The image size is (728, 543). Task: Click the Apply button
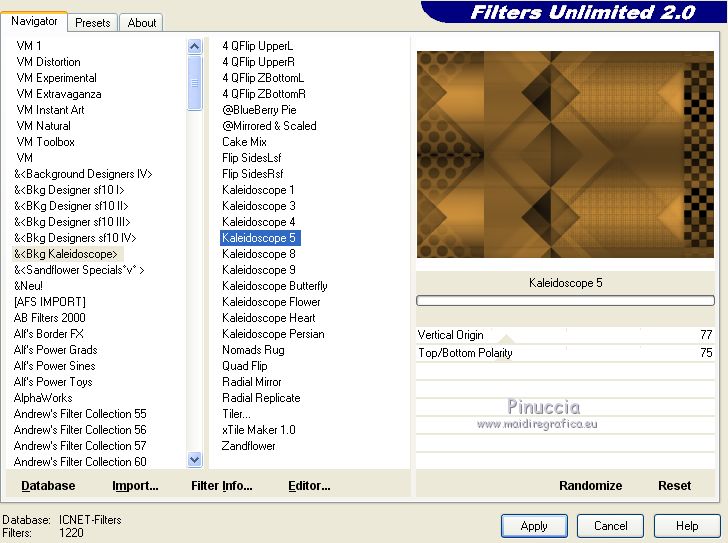(534, 526)
